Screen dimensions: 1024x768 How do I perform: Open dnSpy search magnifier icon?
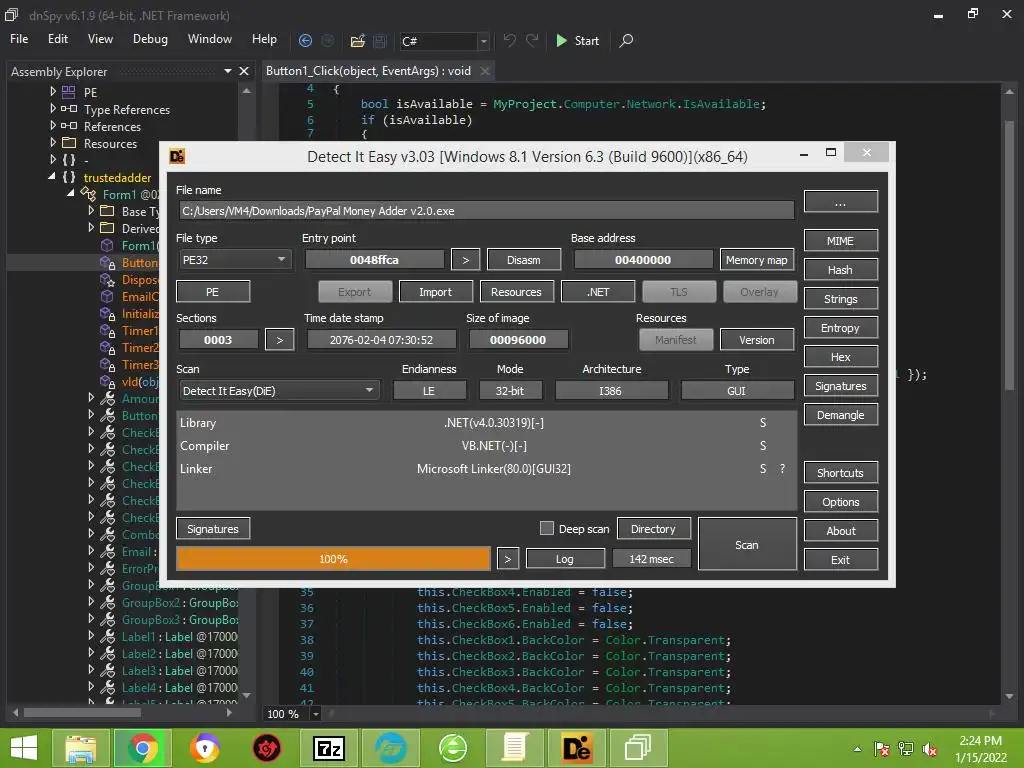coord(626,40)
